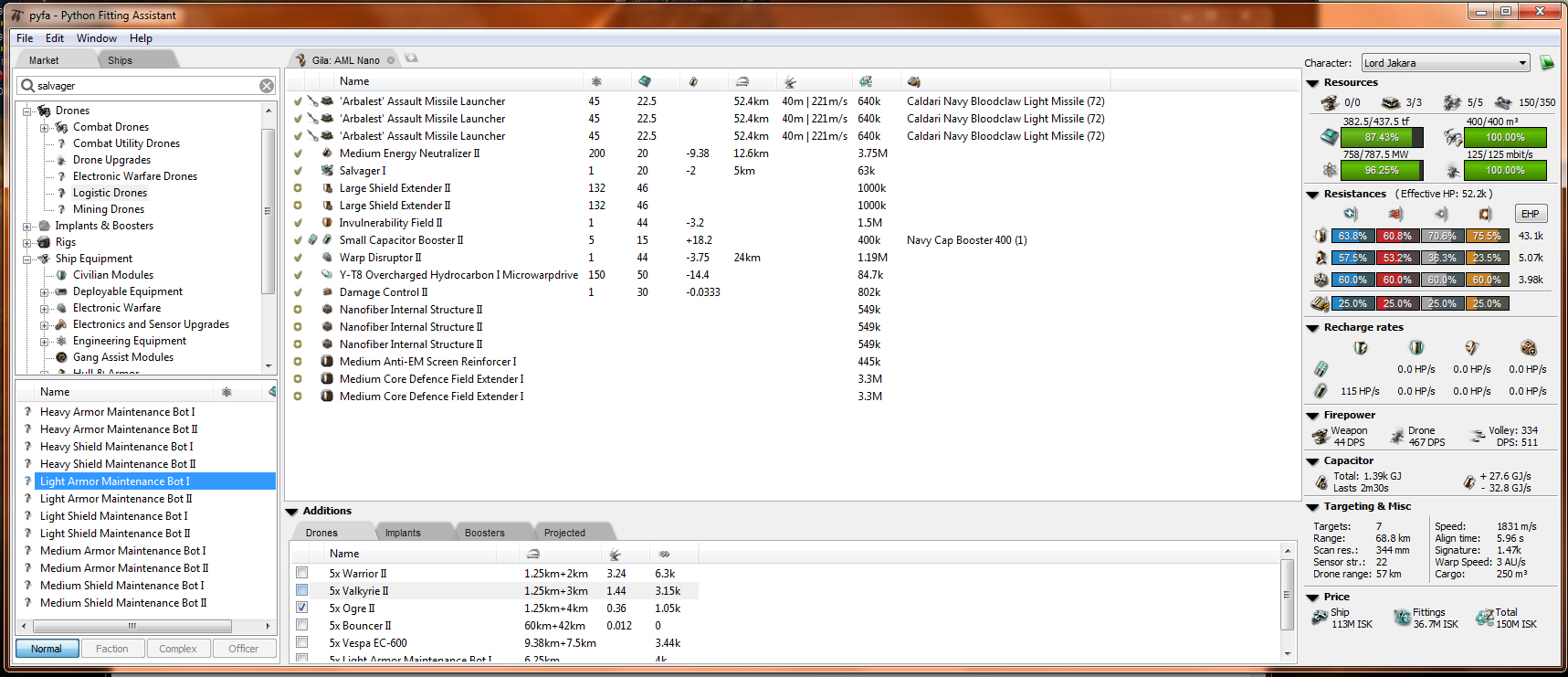Expand the Combat Drones tree node

tap(45, 127)
